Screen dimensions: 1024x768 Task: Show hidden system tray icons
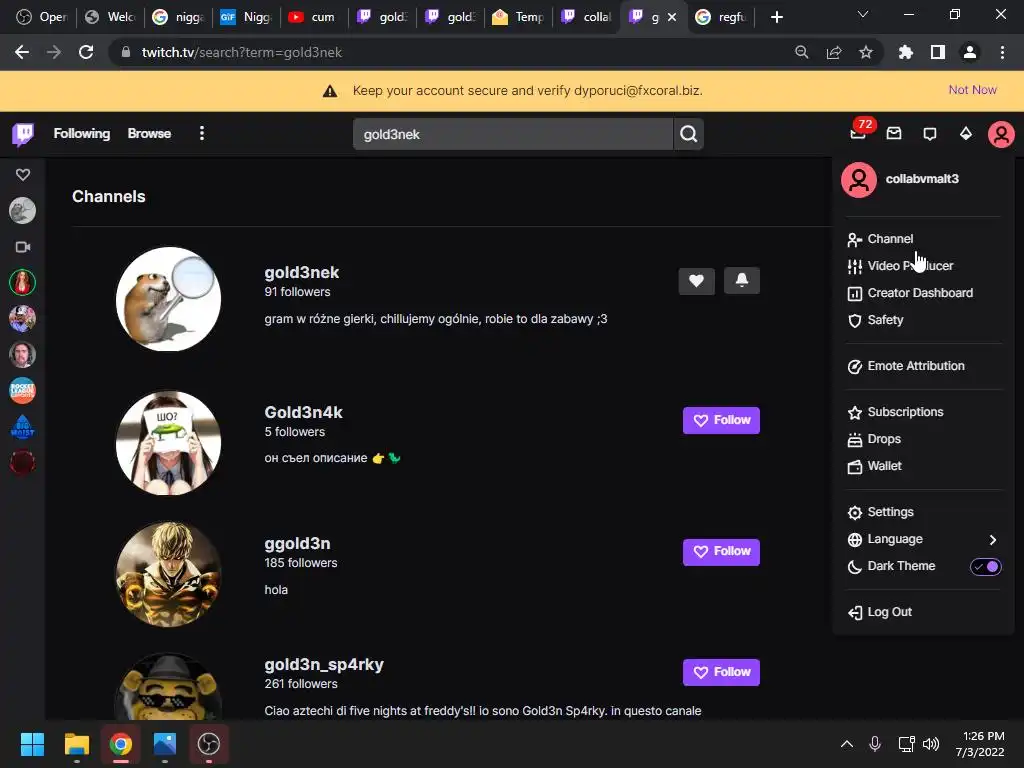click(846, 744)
